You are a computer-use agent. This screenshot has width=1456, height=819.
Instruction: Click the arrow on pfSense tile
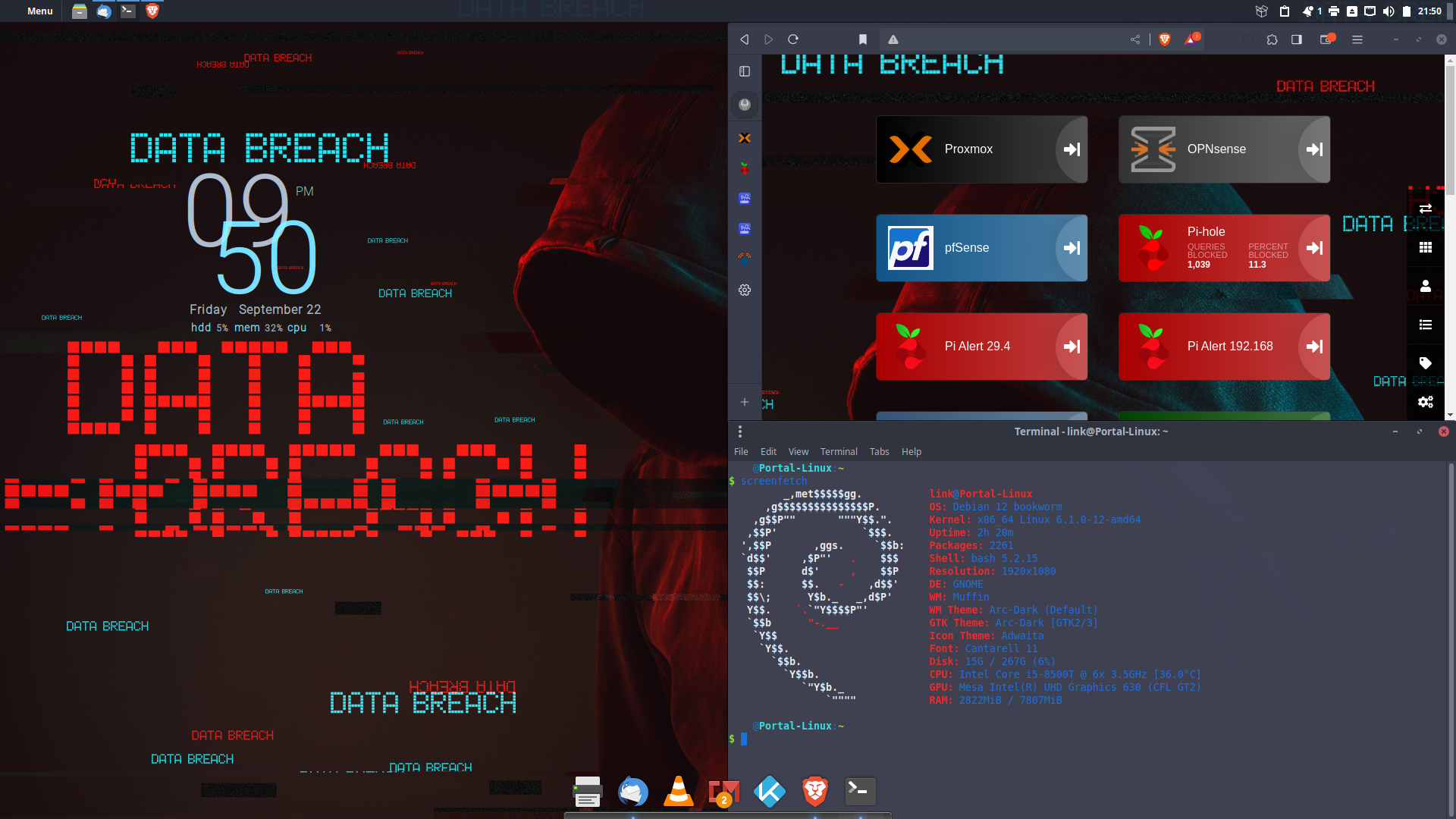pos(1072,248)
